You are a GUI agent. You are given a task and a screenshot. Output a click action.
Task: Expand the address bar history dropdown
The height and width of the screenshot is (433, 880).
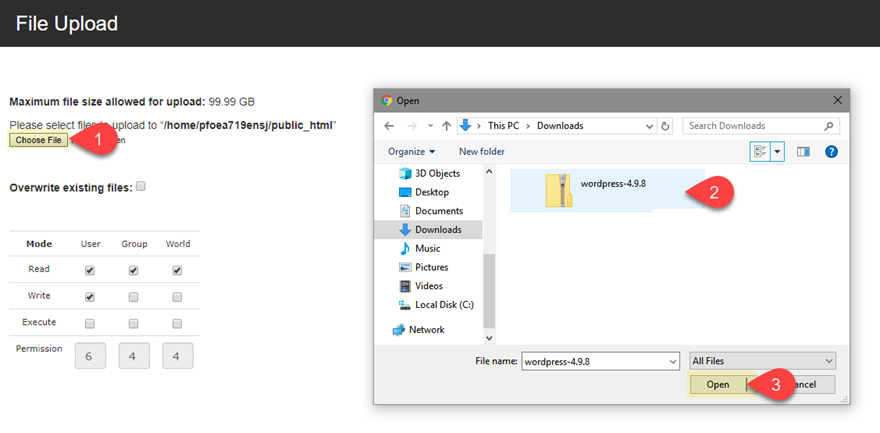[x=649, y=126]
